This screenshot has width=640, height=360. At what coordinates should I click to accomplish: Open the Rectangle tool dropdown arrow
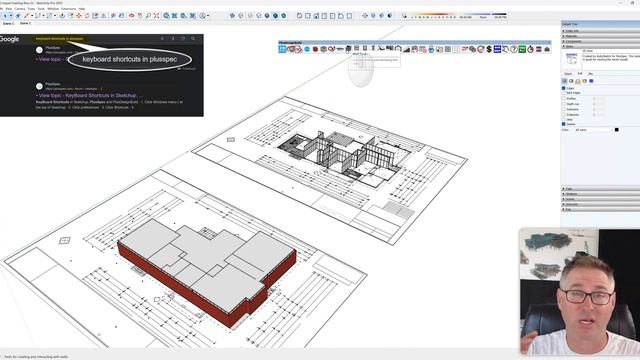pos(55,16)
